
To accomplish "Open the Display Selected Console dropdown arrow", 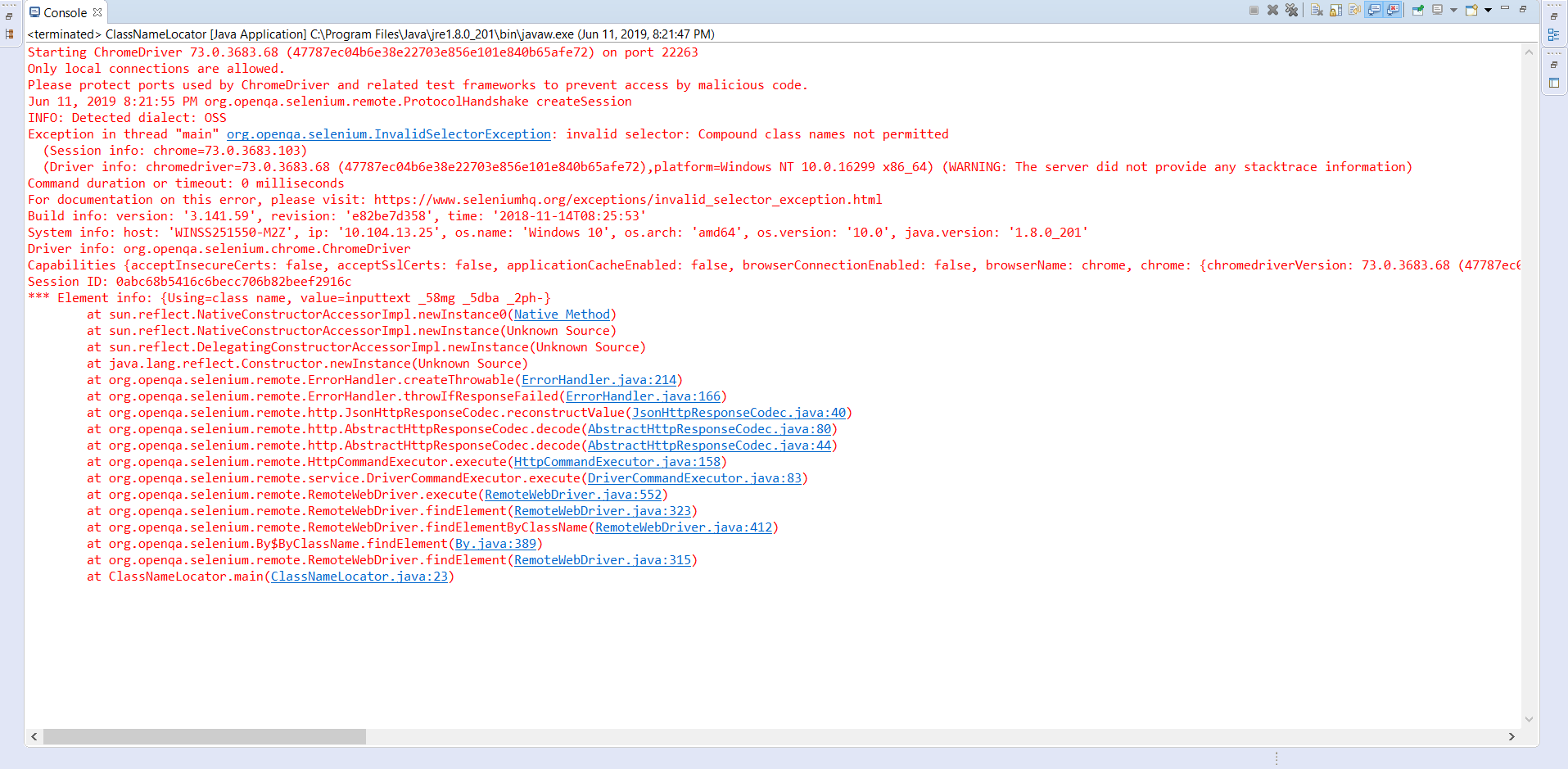I will click(1453, 11).
